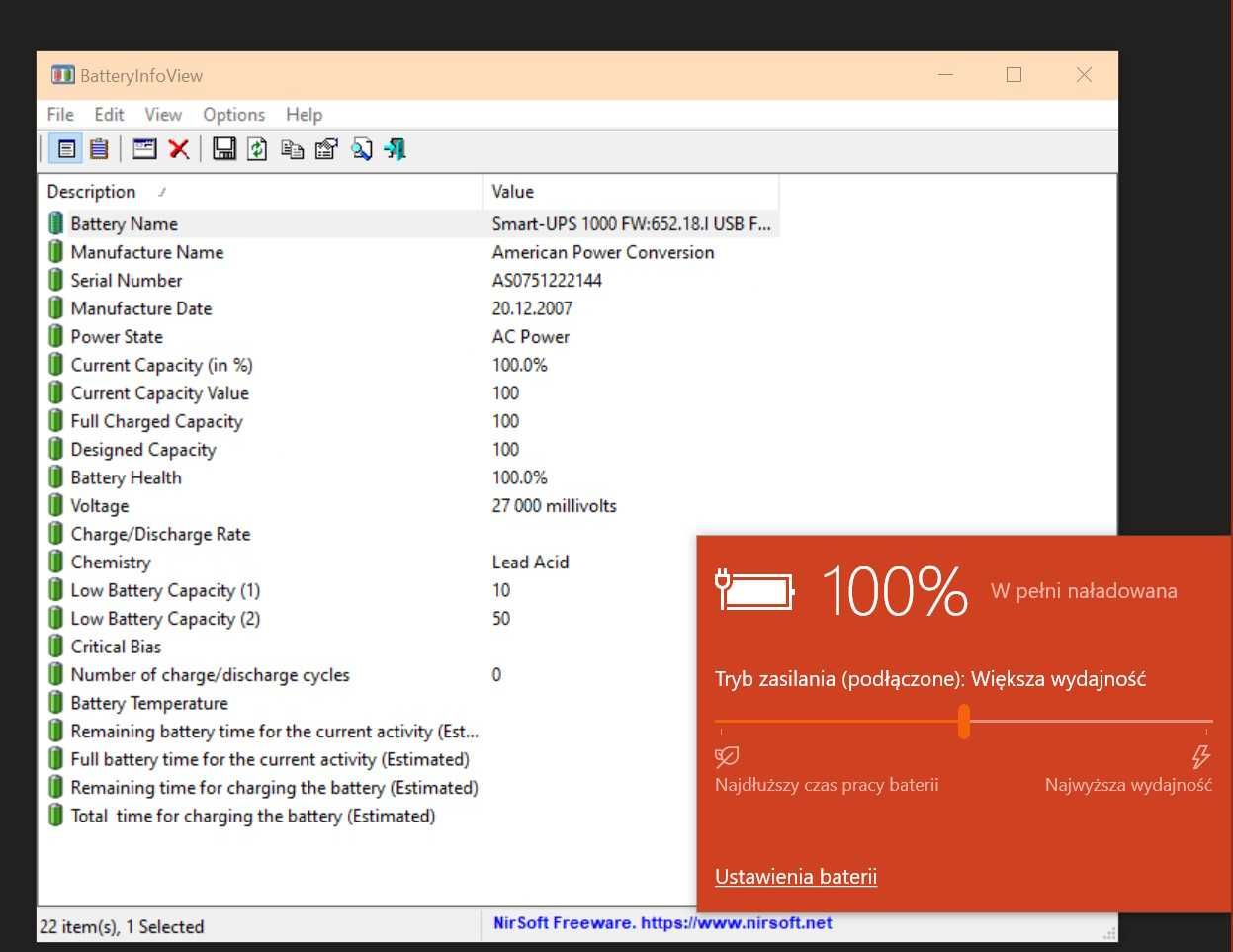Click the battery icon beside Voltage
The image size is (1233, 952).
(56, 505)
